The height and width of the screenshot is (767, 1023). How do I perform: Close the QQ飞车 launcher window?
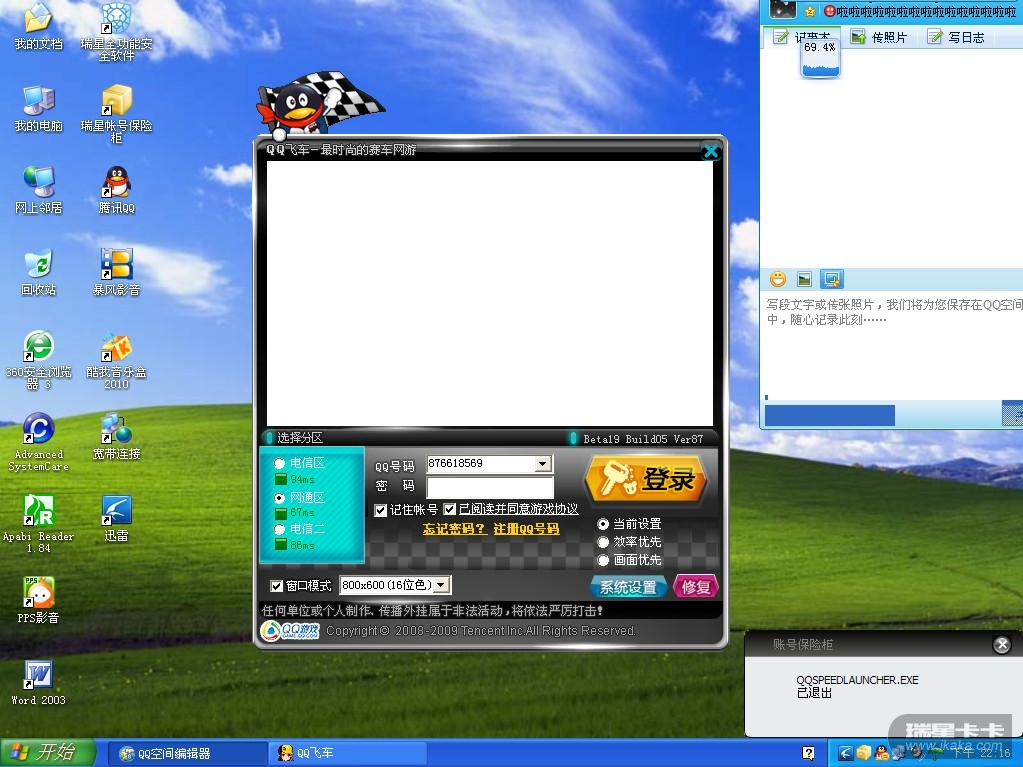pos(710,152)
